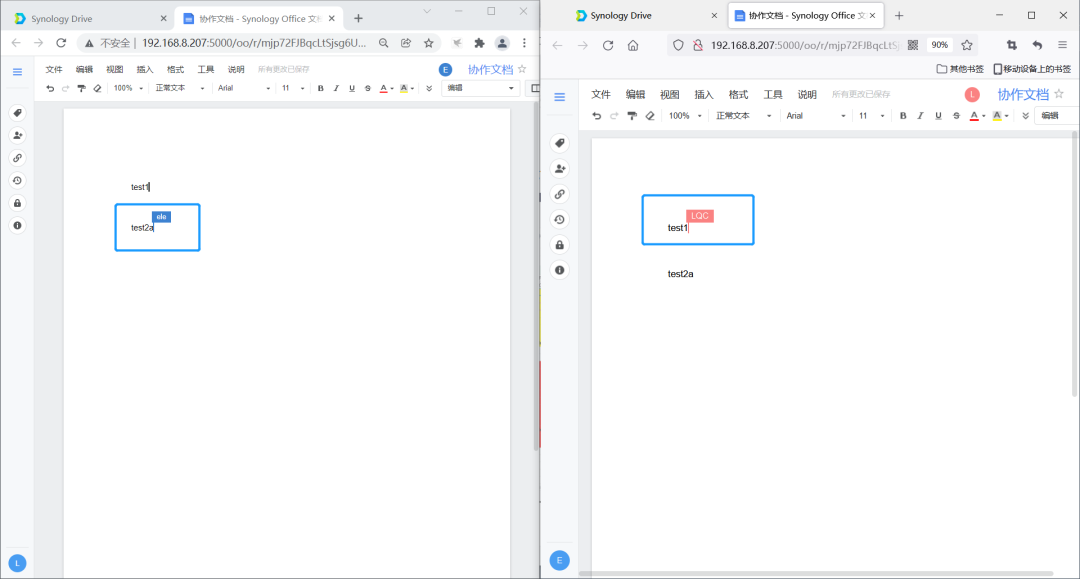Viewport: 1080px width, 579px height.
Task: Open the hamburger menu in left window
Action: pos(17,72)
